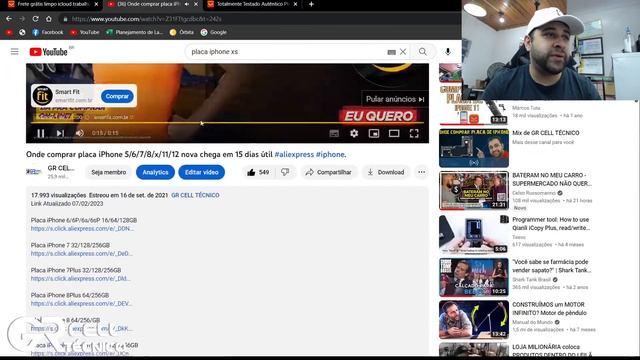Image resolution: width=640 pixels, height=360 pixels.
Task: Click the Download button
Action: (x=386, y=172)
